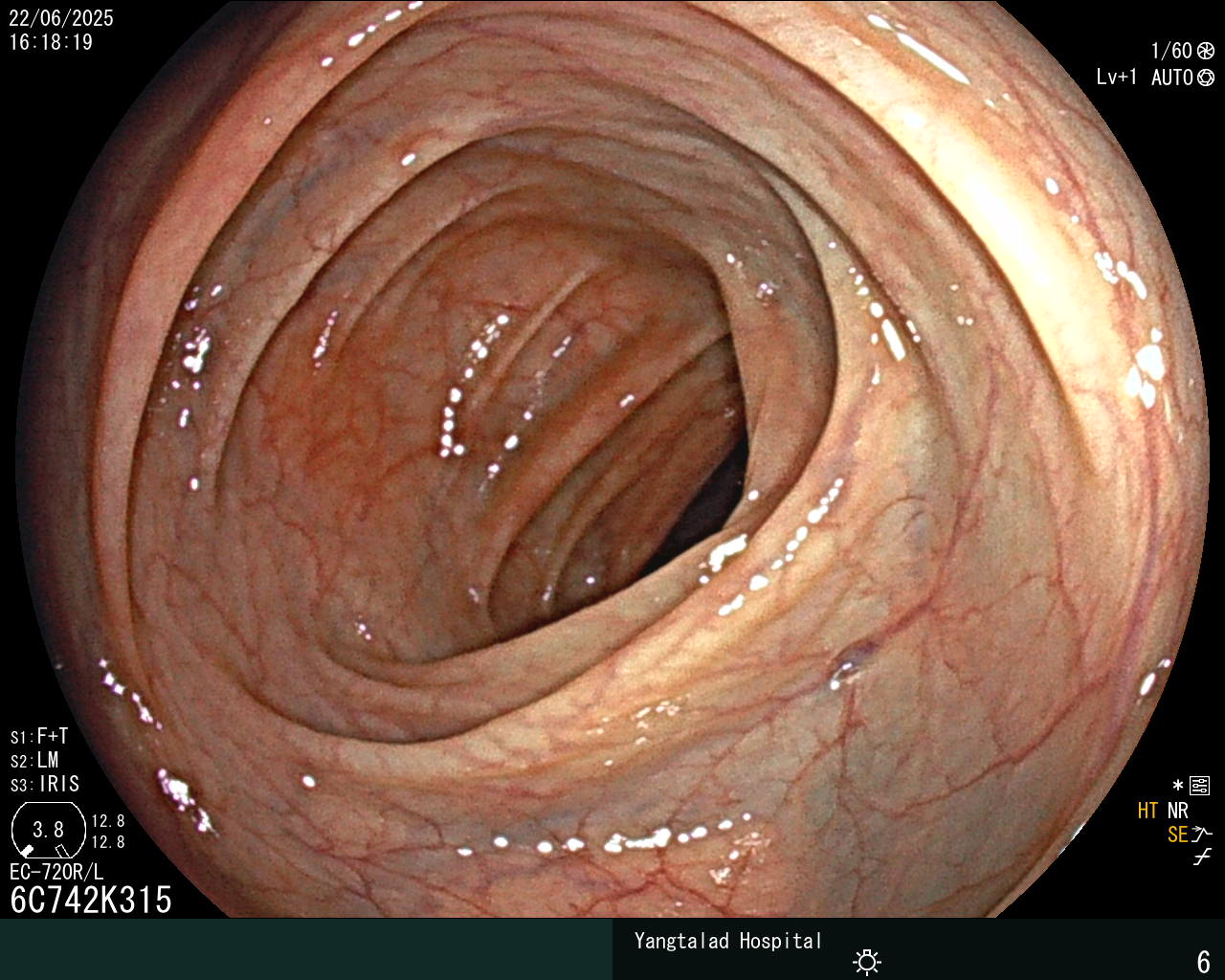Click the AUTO iris mode text
The height and width of the screenshot is (980, 1225).
tap(1172, 78)
